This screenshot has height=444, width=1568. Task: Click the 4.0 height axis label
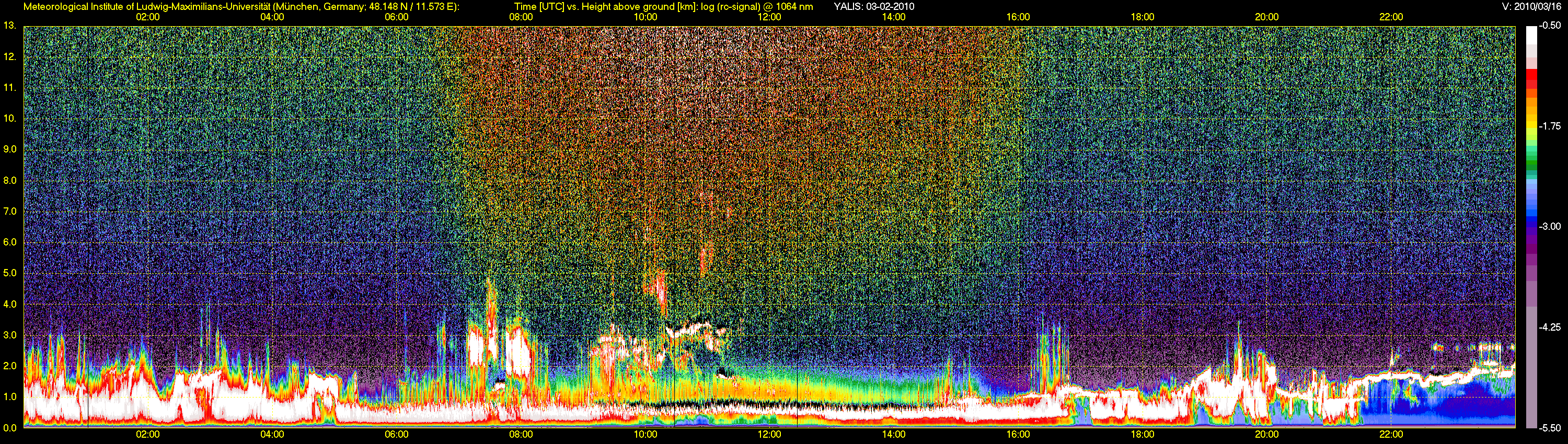[10, 304]
